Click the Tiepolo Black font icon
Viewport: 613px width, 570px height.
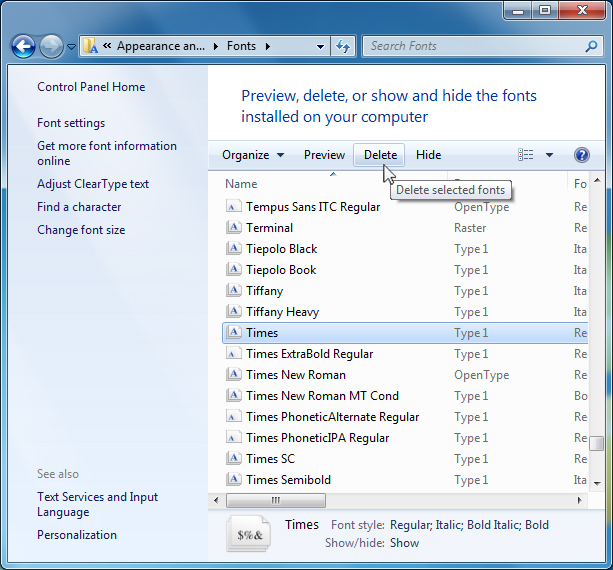tap(233, 248)
